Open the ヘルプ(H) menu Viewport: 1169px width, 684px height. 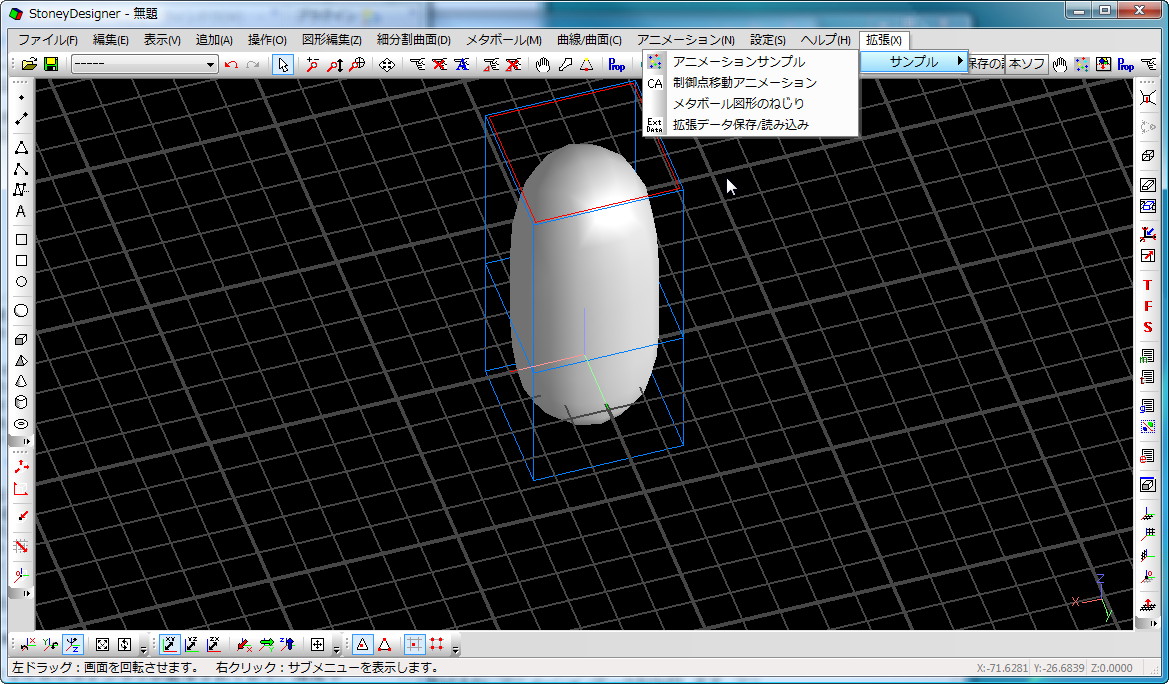pos(825,40)
